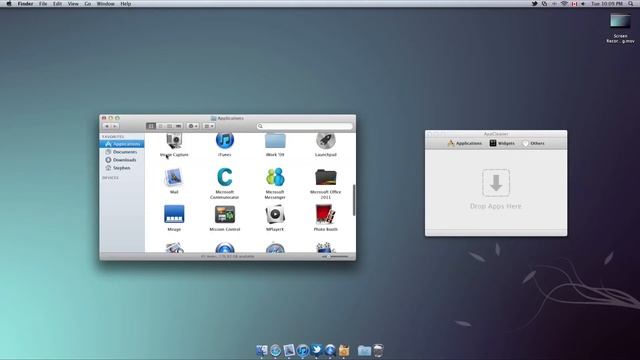Open Spotlight search in menu bar

click(x=631, y=4)
